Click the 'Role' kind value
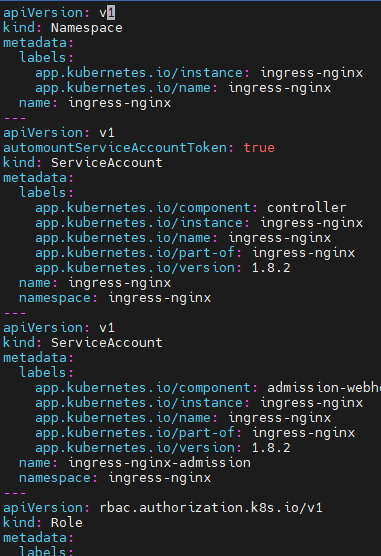 click(67, 523)
